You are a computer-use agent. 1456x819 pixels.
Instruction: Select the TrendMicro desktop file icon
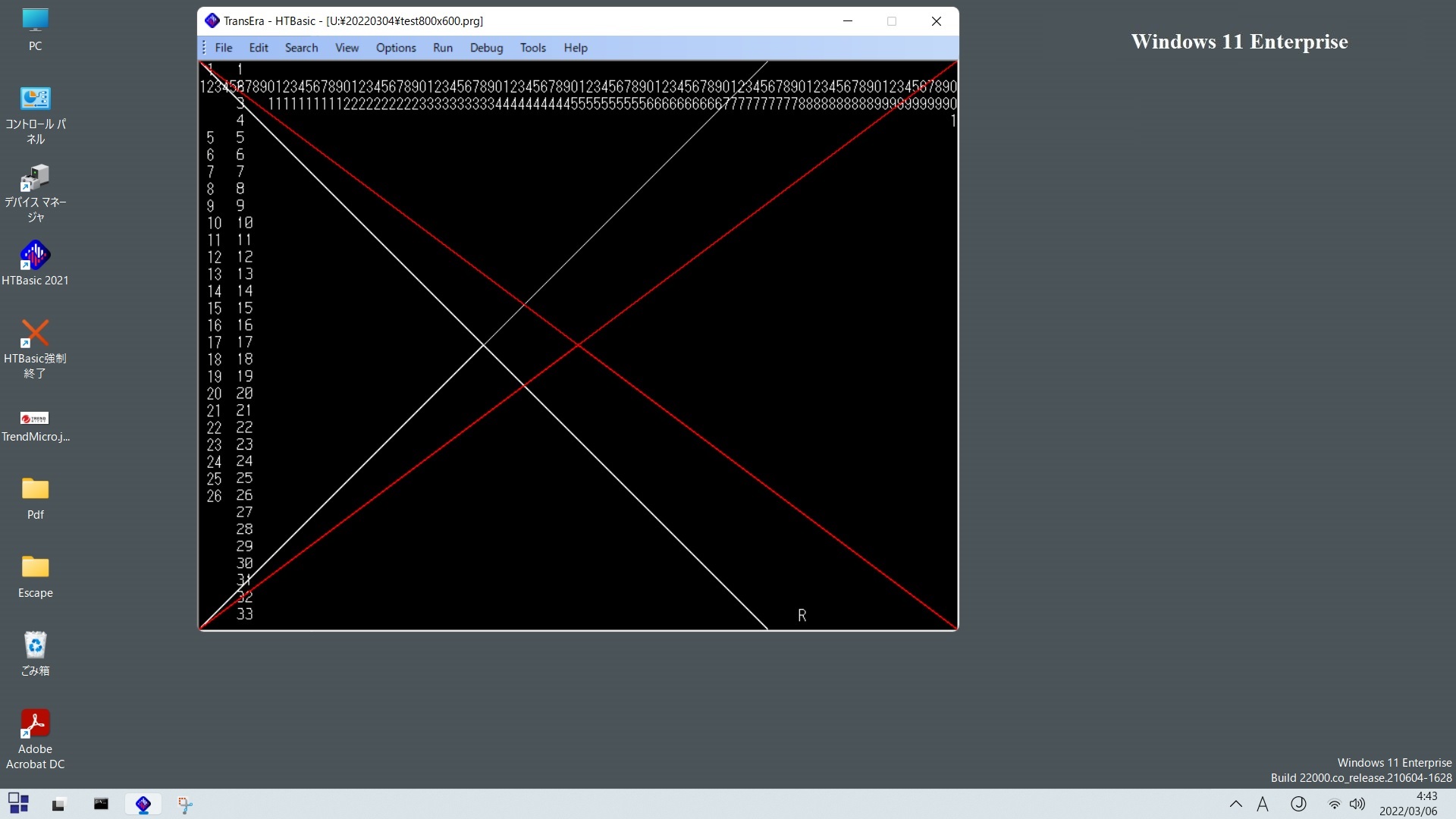(35, 426)
